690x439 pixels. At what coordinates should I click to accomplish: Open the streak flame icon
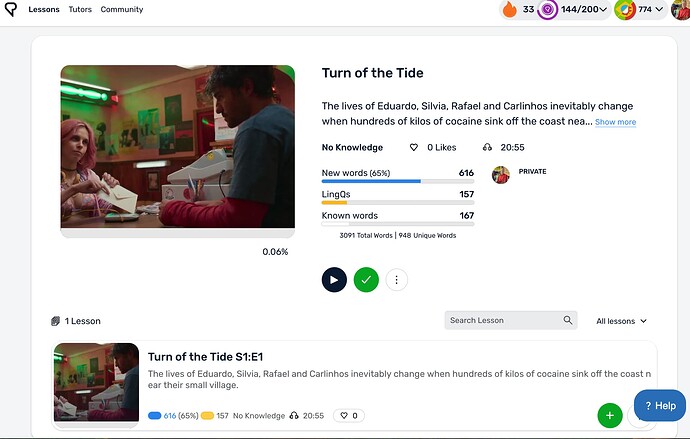[509, 9]
